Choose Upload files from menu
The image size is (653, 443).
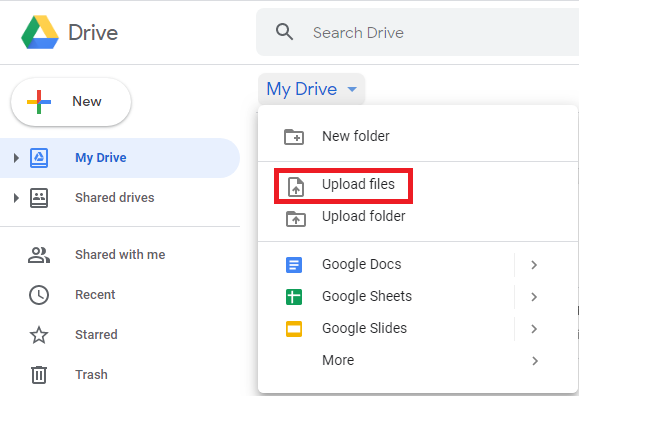[x=418, y=184]
